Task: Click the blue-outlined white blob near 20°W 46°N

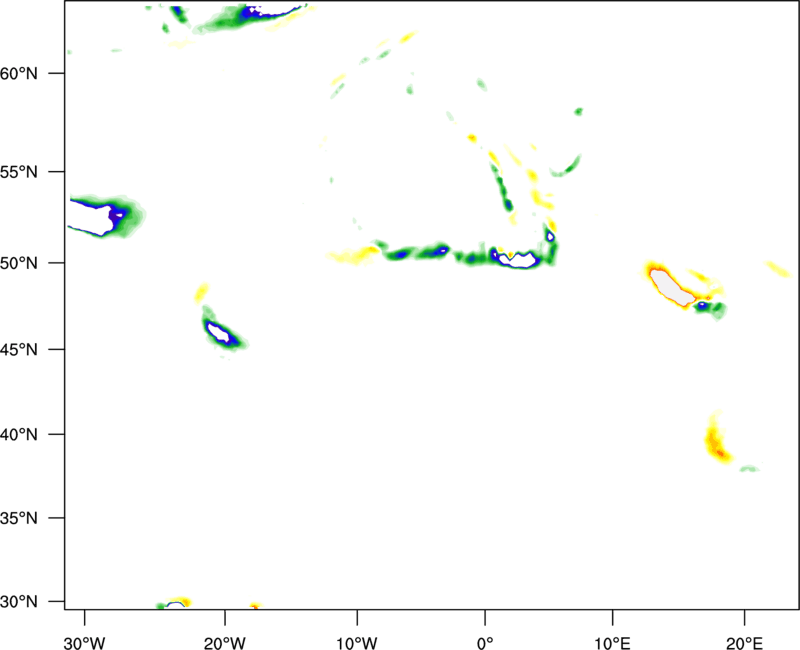Action: [x=218, y=332]
